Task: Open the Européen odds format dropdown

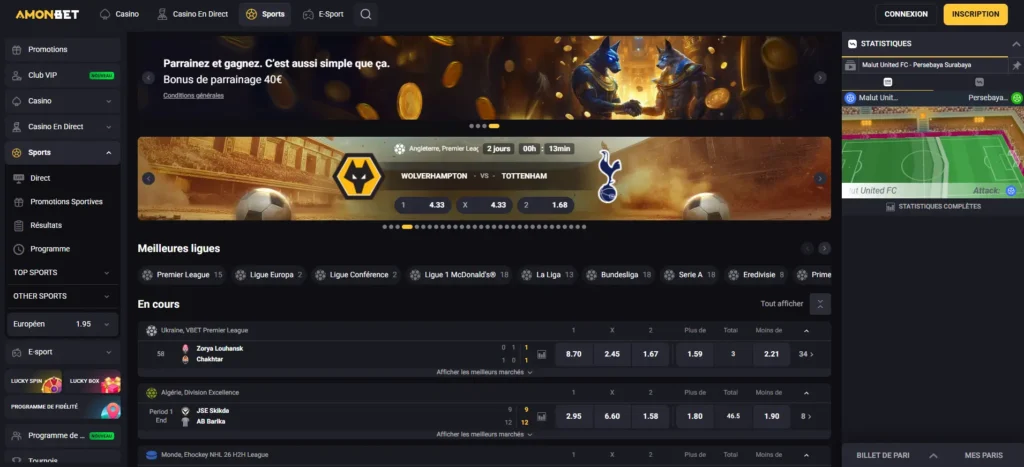Action: pyautogui.click(x=63, y=324)
